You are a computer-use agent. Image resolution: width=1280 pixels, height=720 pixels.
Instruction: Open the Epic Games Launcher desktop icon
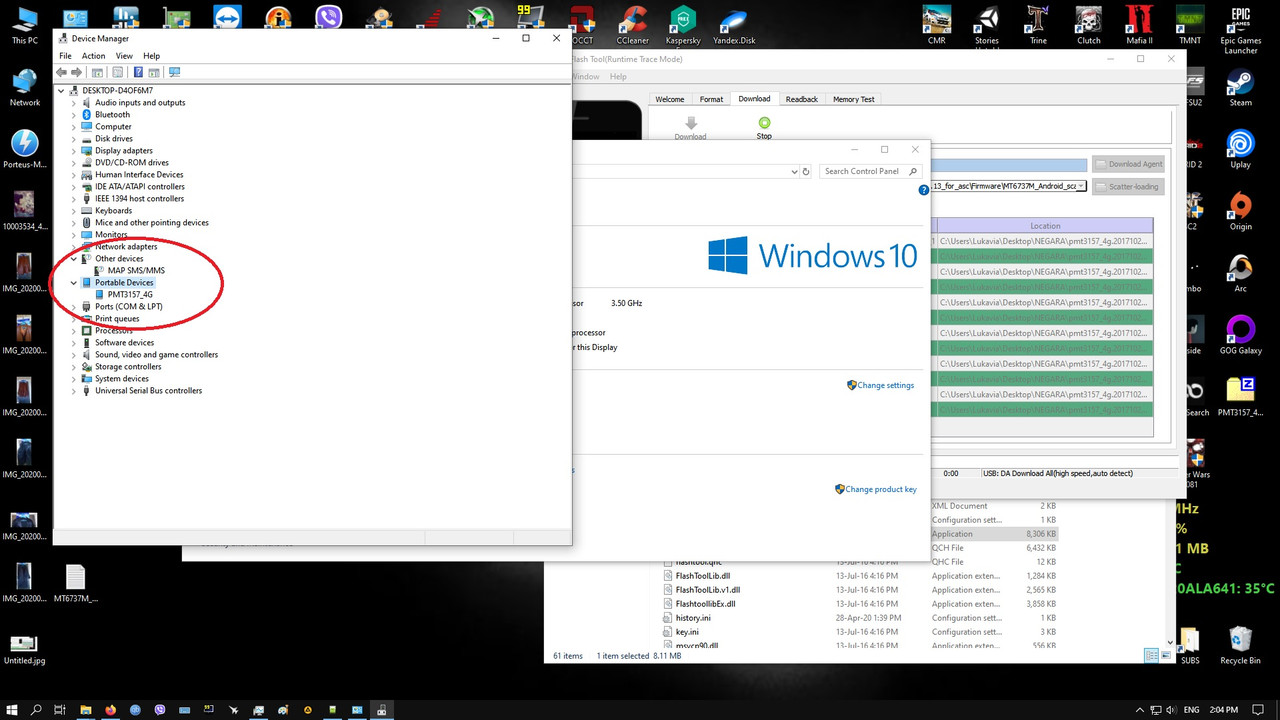click(1241, 30)
